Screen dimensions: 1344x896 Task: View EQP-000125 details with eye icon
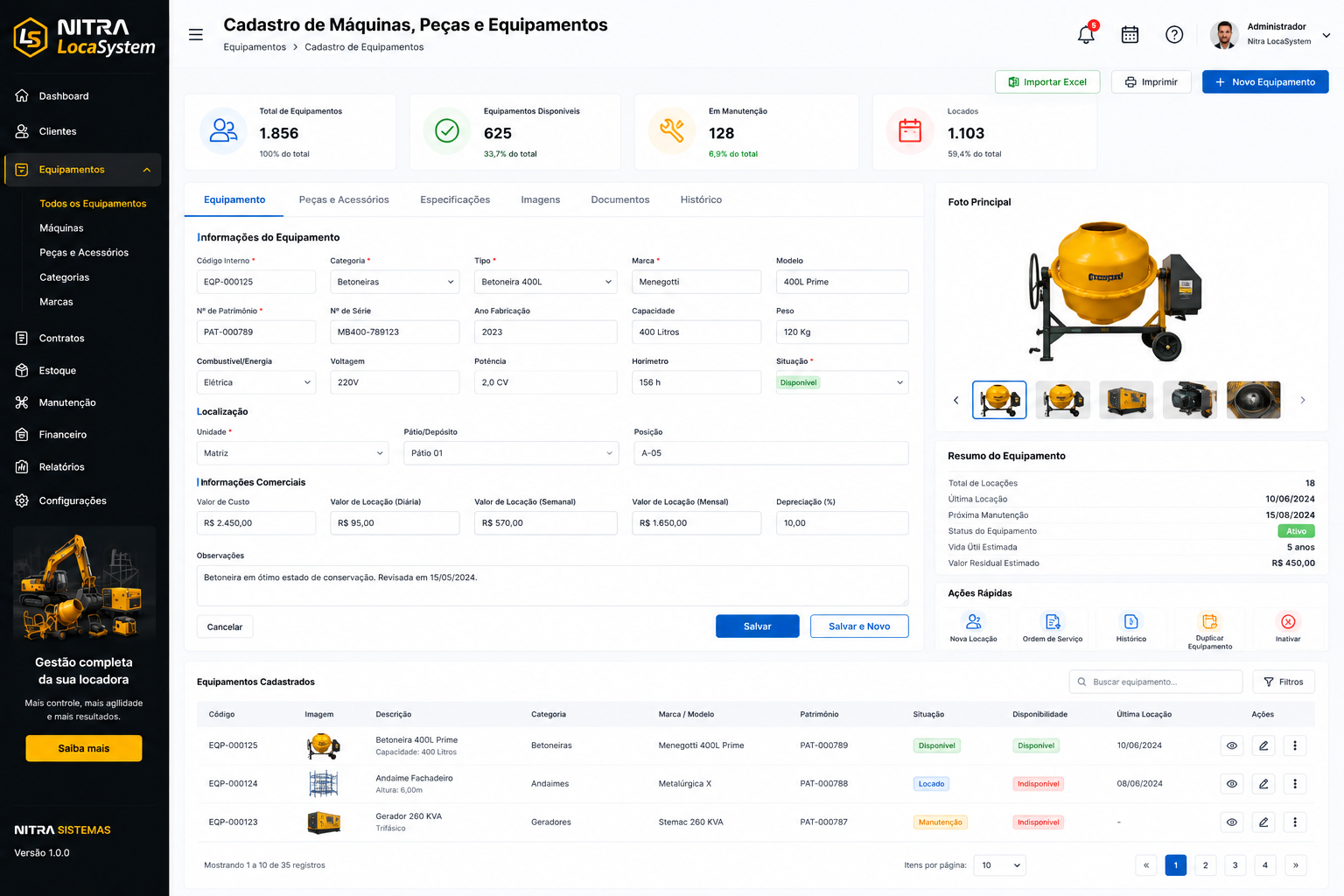click(x=1232, y=745)
